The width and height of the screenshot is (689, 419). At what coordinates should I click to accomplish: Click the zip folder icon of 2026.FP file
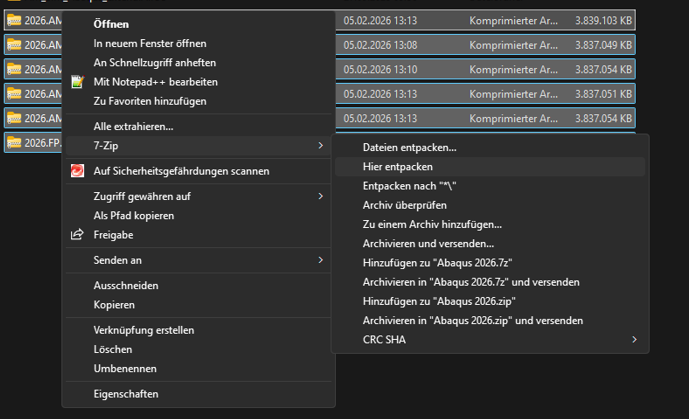14,142
